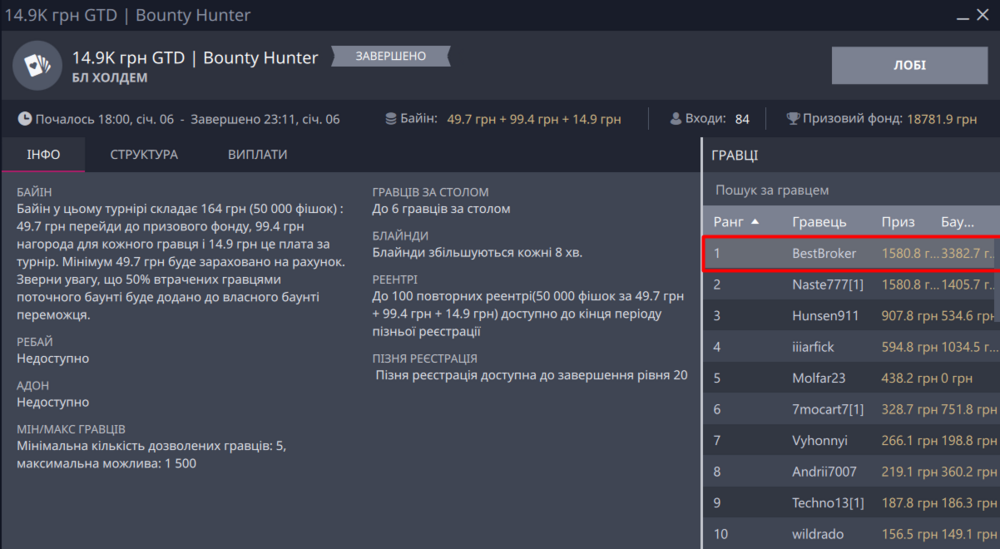This screenshot has height=549, width=1000.
Task: Click the tournament cards avatar icon
Action: (37, 66)
